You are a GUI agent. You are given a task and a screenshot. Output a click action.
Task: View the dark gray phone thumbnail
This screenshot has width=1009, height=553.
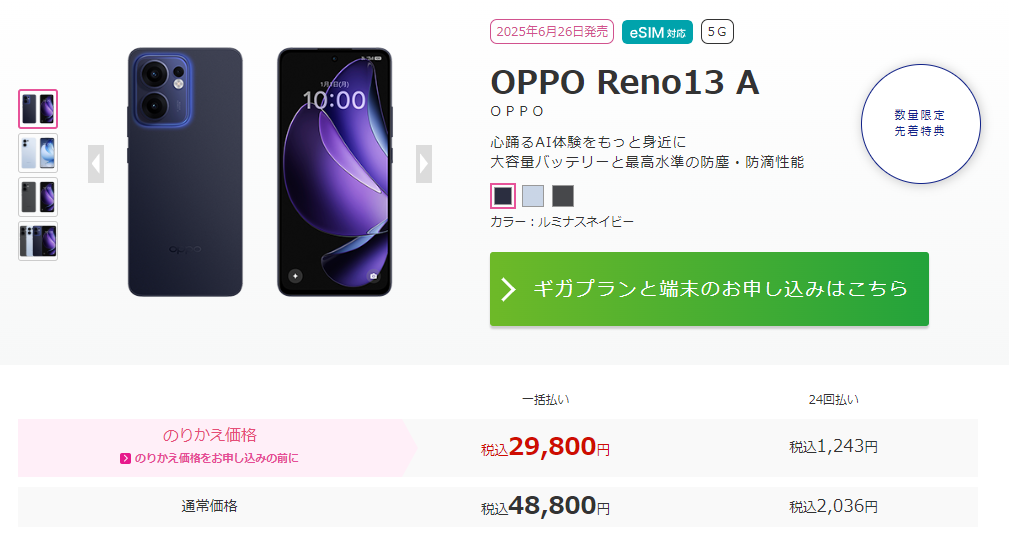click(x=38, y=197)
